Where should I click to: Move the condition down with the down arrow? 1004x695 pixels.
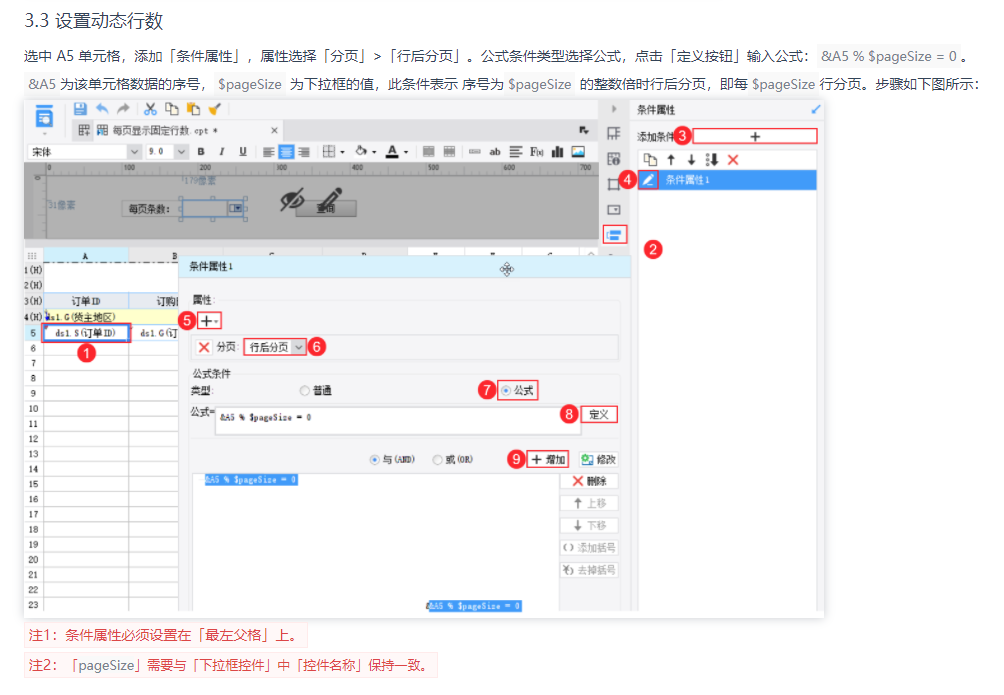click(x=691, y=159)
